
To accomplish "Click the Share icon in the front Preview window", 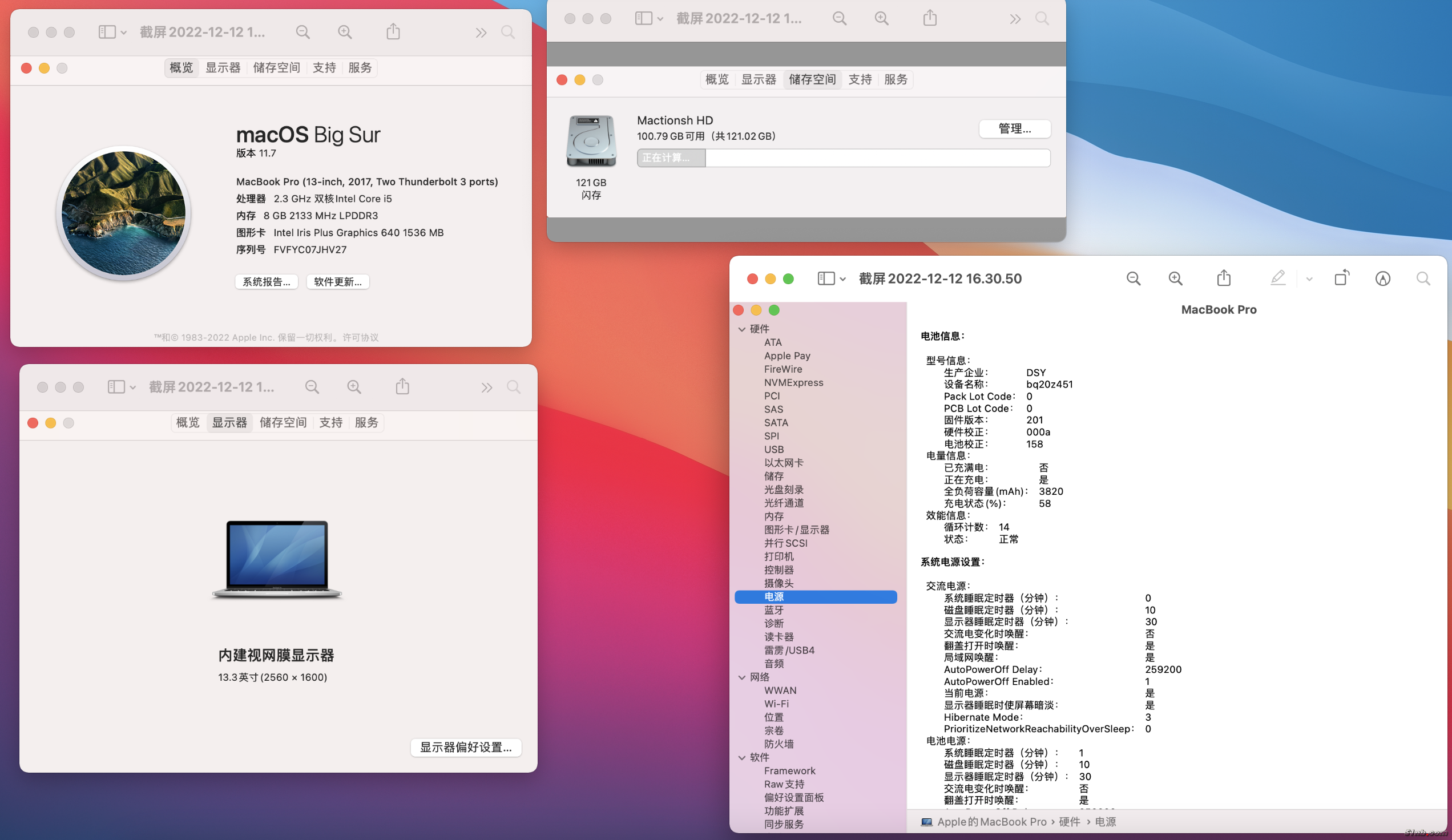I will tap(1223, 279).
